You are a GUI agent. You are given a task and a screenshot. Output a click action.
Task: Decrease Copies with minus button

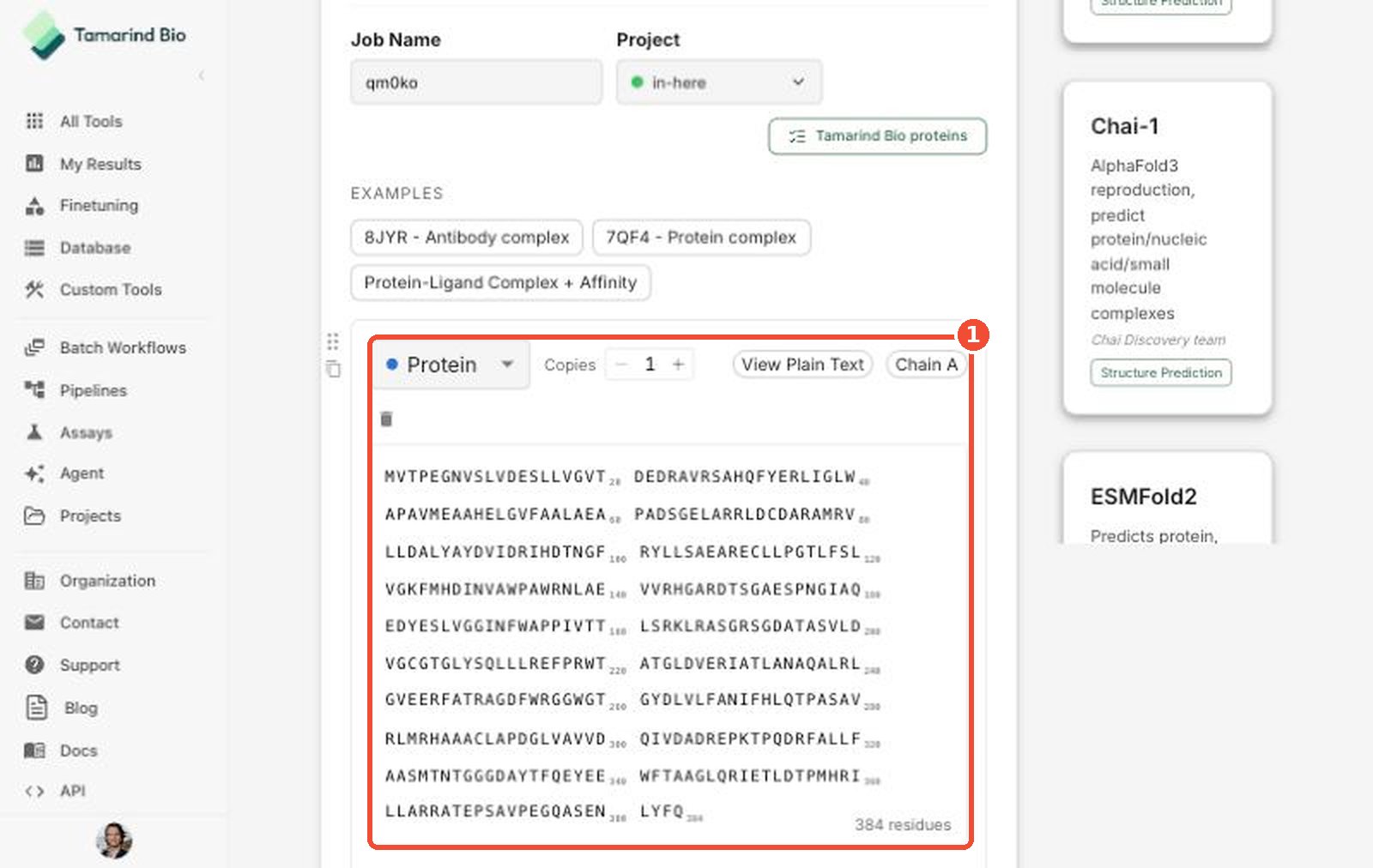[x=621, y=365]
